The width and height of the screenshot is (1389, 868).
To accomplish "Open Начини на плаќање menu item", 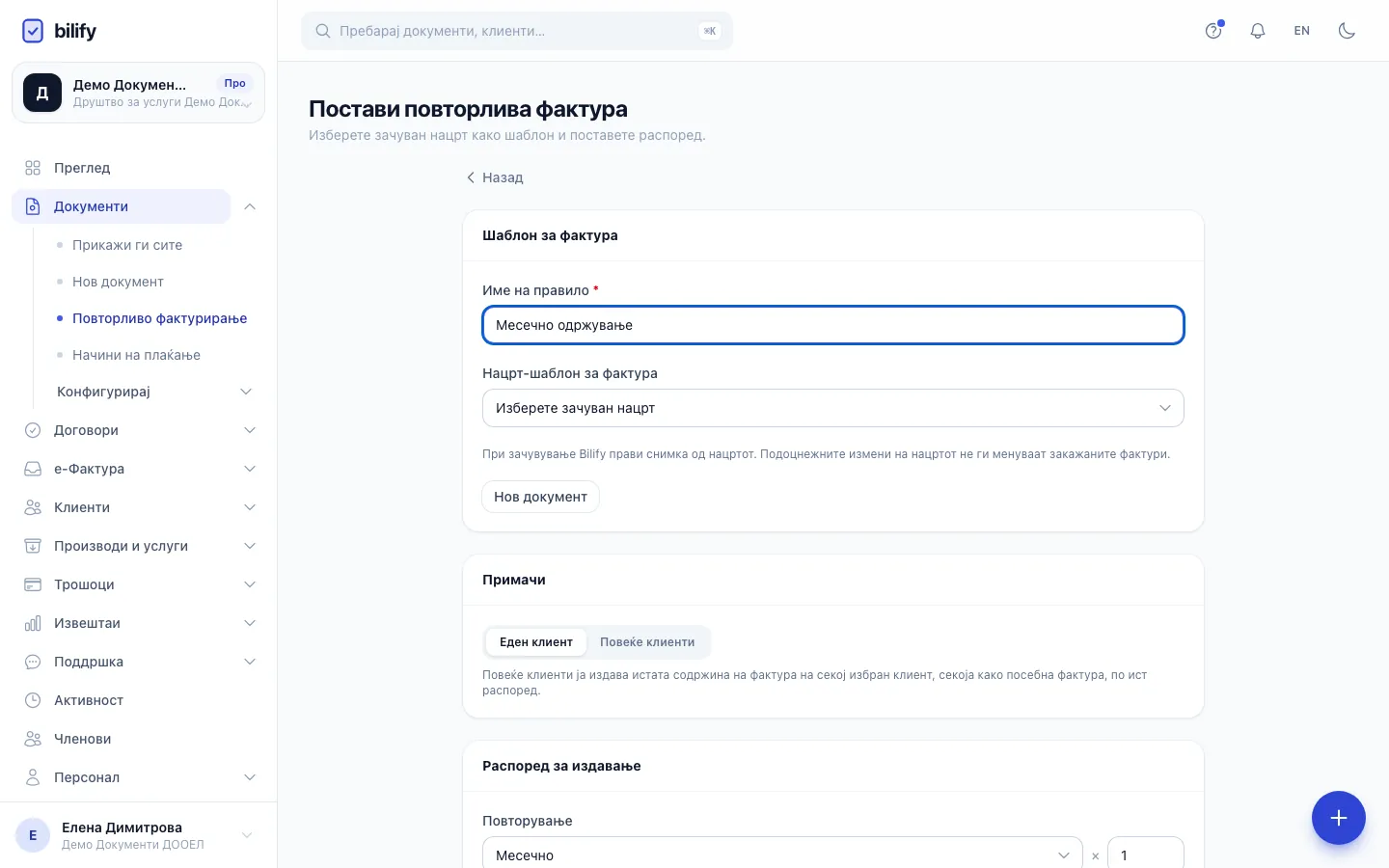I will (136, 355).
